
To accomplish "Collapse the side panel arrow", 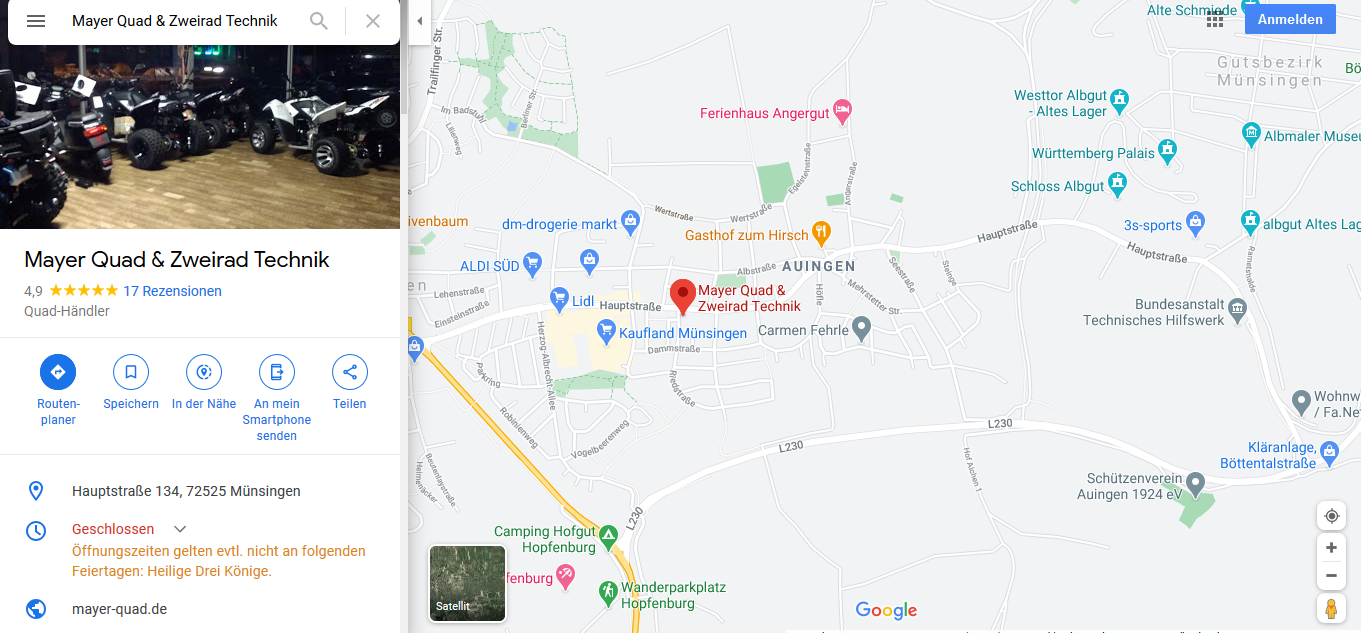I will coord(419,21).
